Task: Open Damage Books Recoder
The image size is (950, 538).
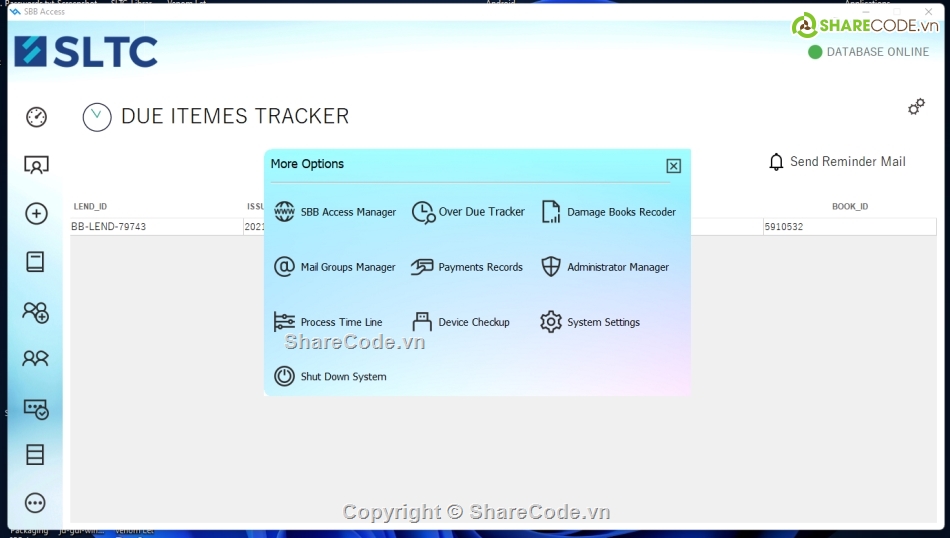Action: [x=608, y=212]
